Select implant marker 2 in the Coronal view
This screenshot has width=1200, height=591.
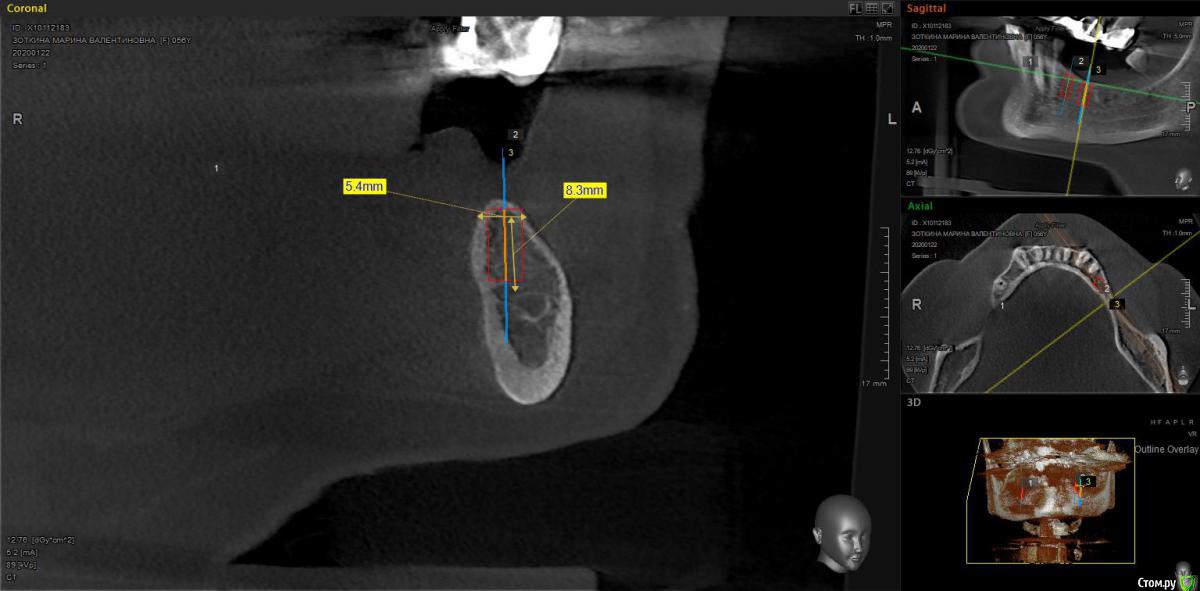pos(515,134)
